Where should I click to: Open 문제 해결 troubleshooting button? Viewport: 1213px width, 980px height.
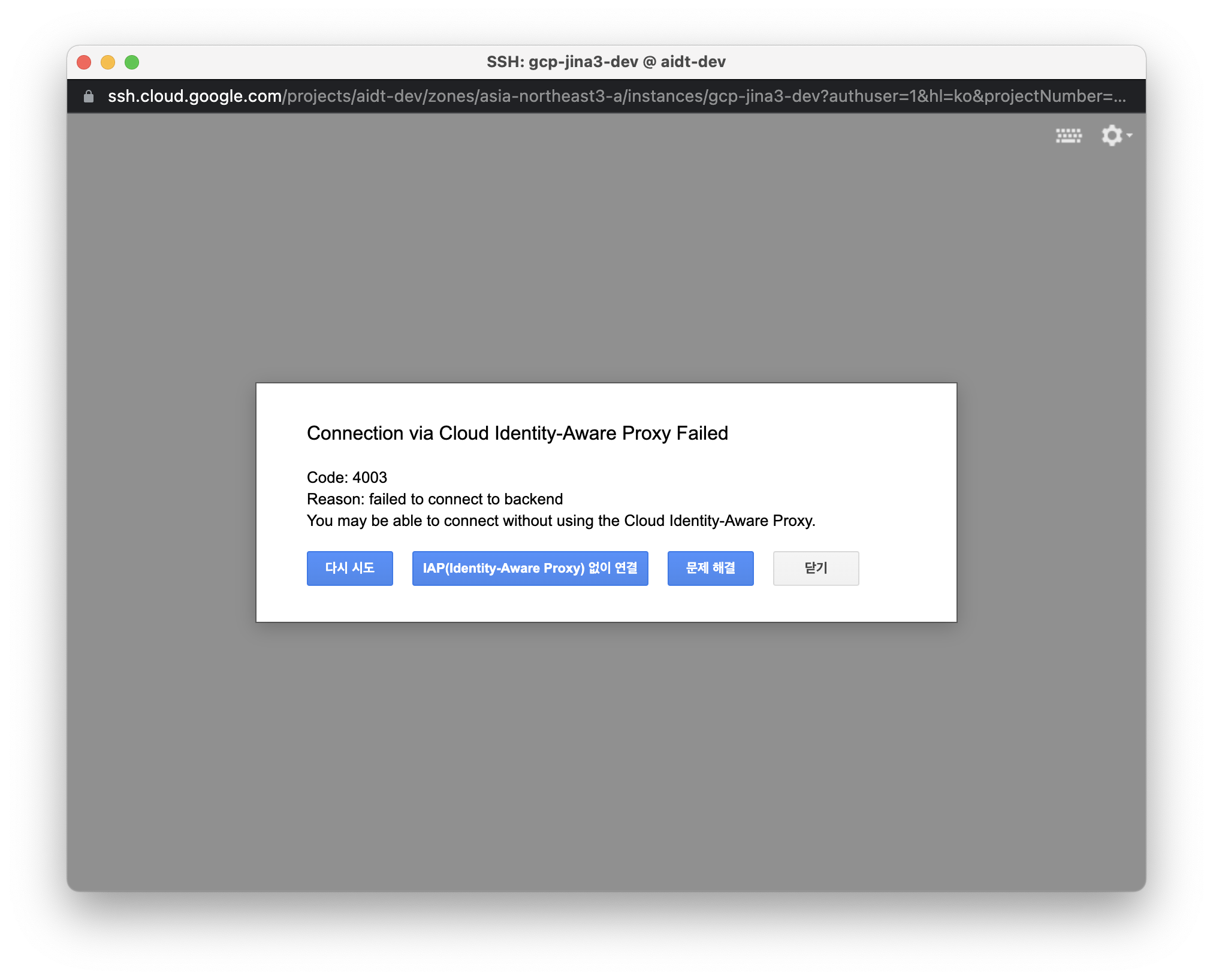(710, 568)
